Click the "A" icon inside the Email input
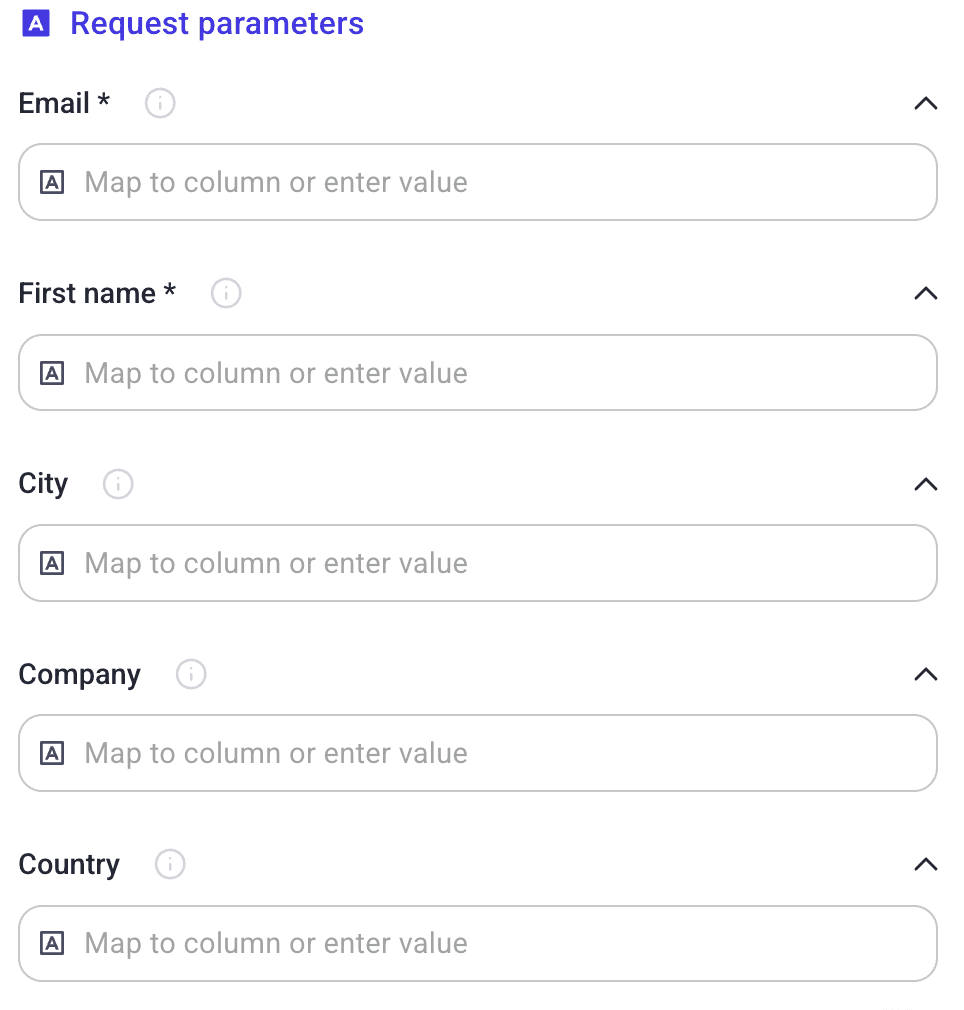Viewport: 964px width, 1010px height. (x=51, y=182)
